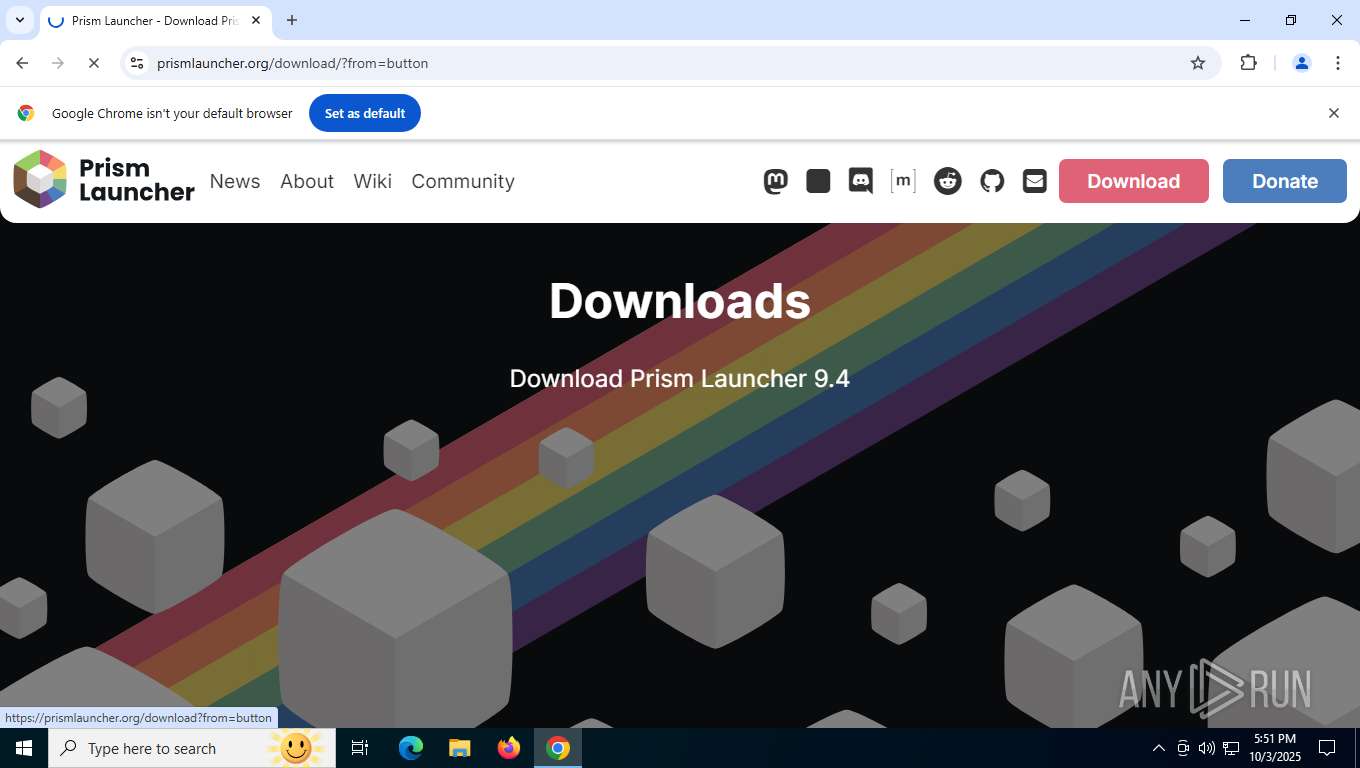Show hidden system tray icons
This screenshot has width=1360, height=768.
click(1159, 748)
